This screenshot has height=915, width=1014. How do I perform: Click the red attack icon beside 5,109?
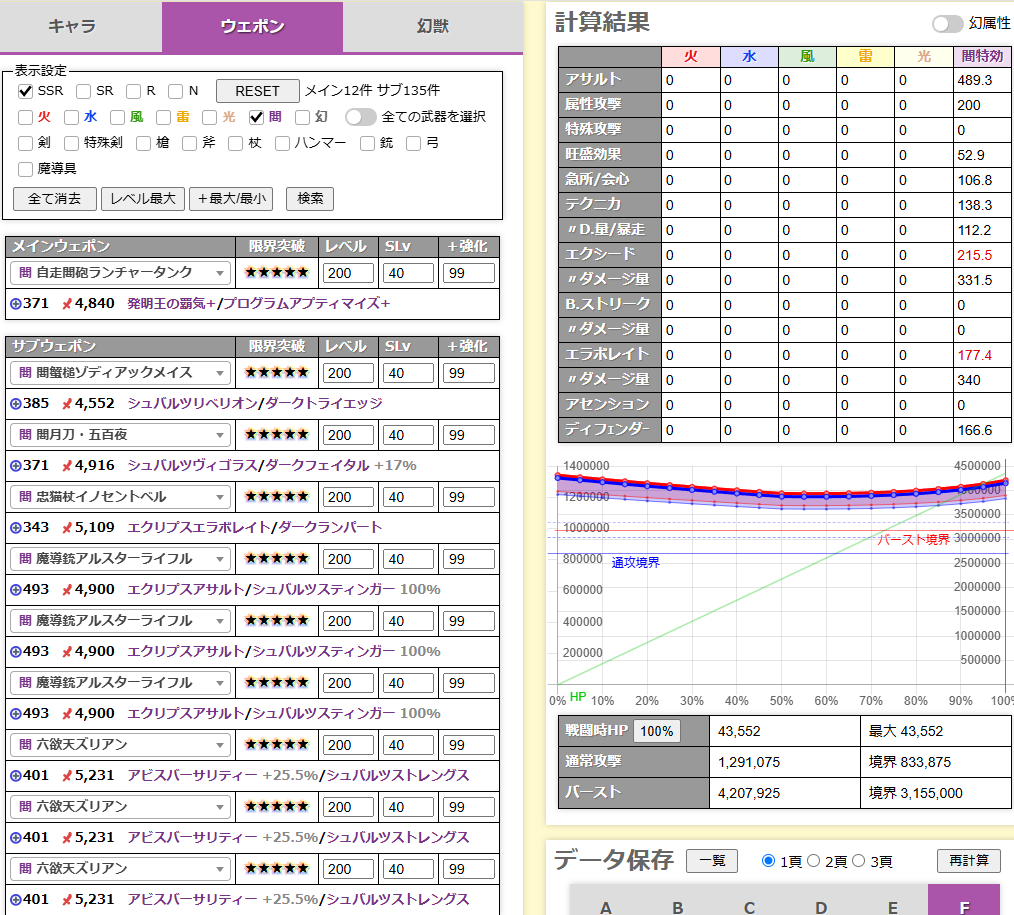pos(67,528)
